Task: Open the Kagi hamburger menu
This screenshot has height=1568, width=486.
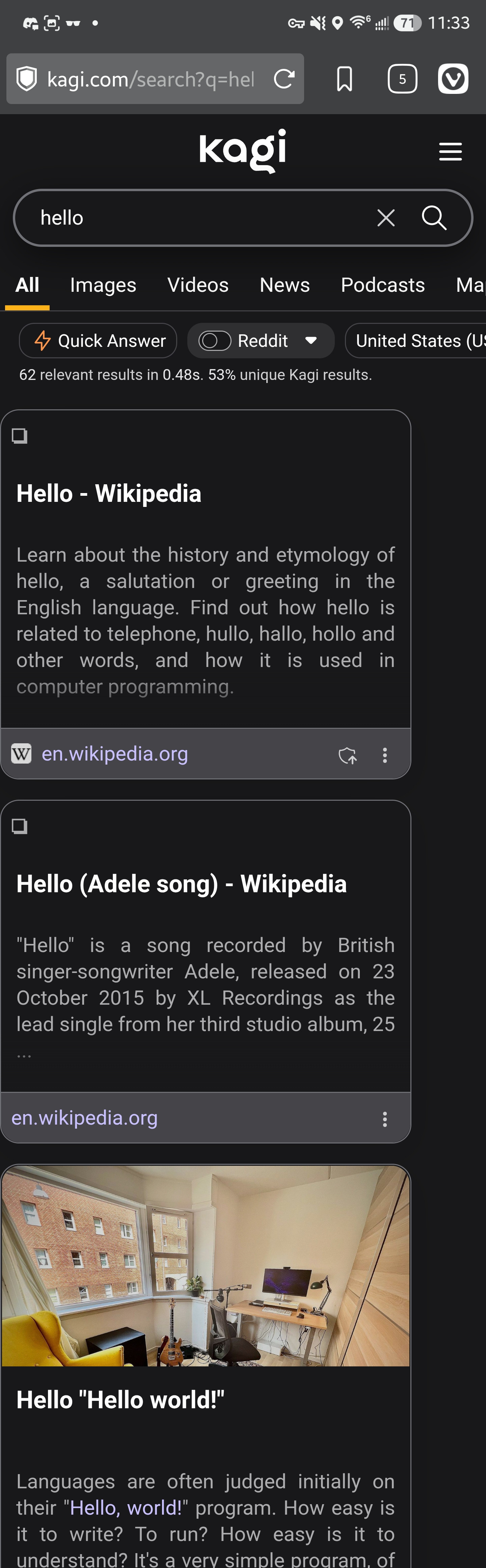Action: pyautogui.click(x=450, y=152)
